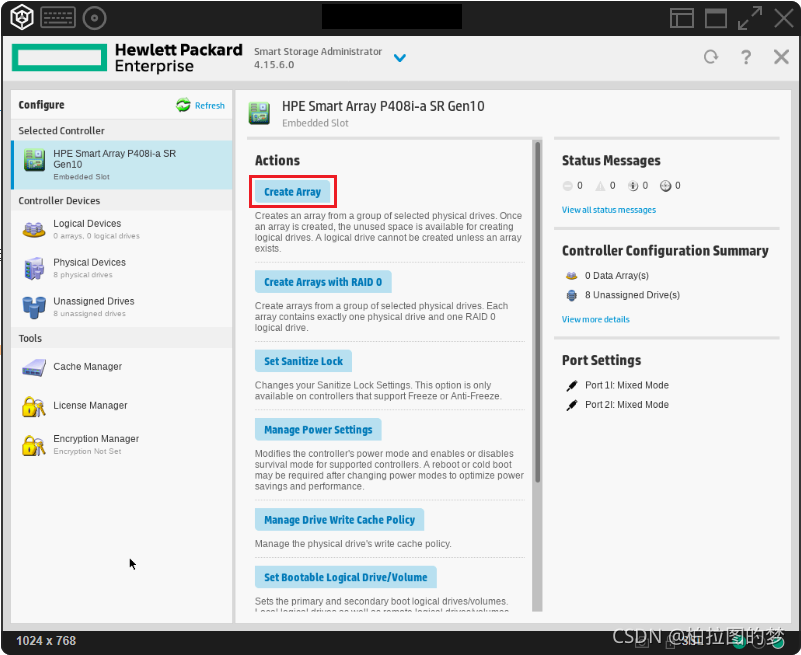Close Smart Storage Administrator with the X
This screenshot has height=655, width=801.
[781, 57]
